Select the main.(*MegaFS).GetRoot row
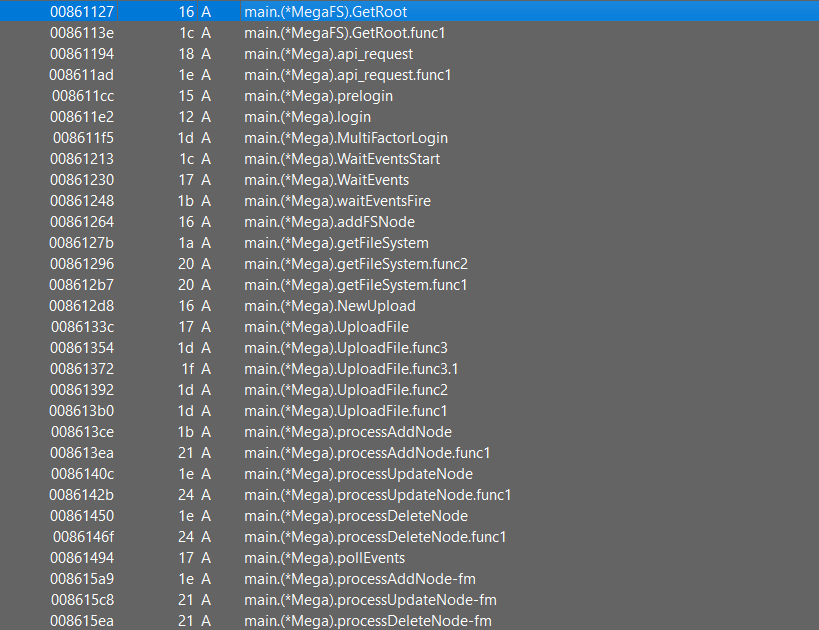 (x=410, y=11)
